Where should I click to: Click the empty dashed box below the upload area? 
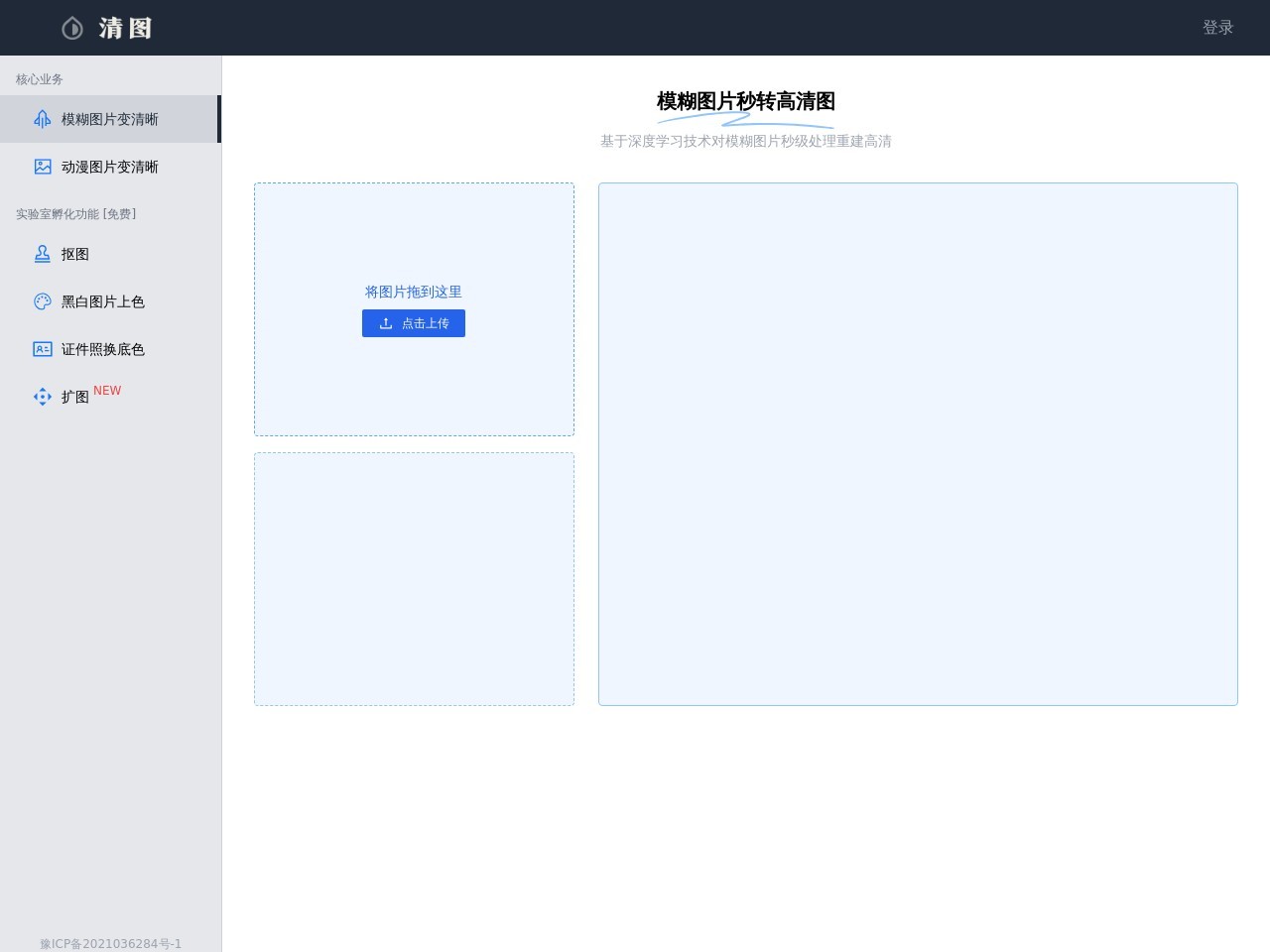[x=414, y=579]
